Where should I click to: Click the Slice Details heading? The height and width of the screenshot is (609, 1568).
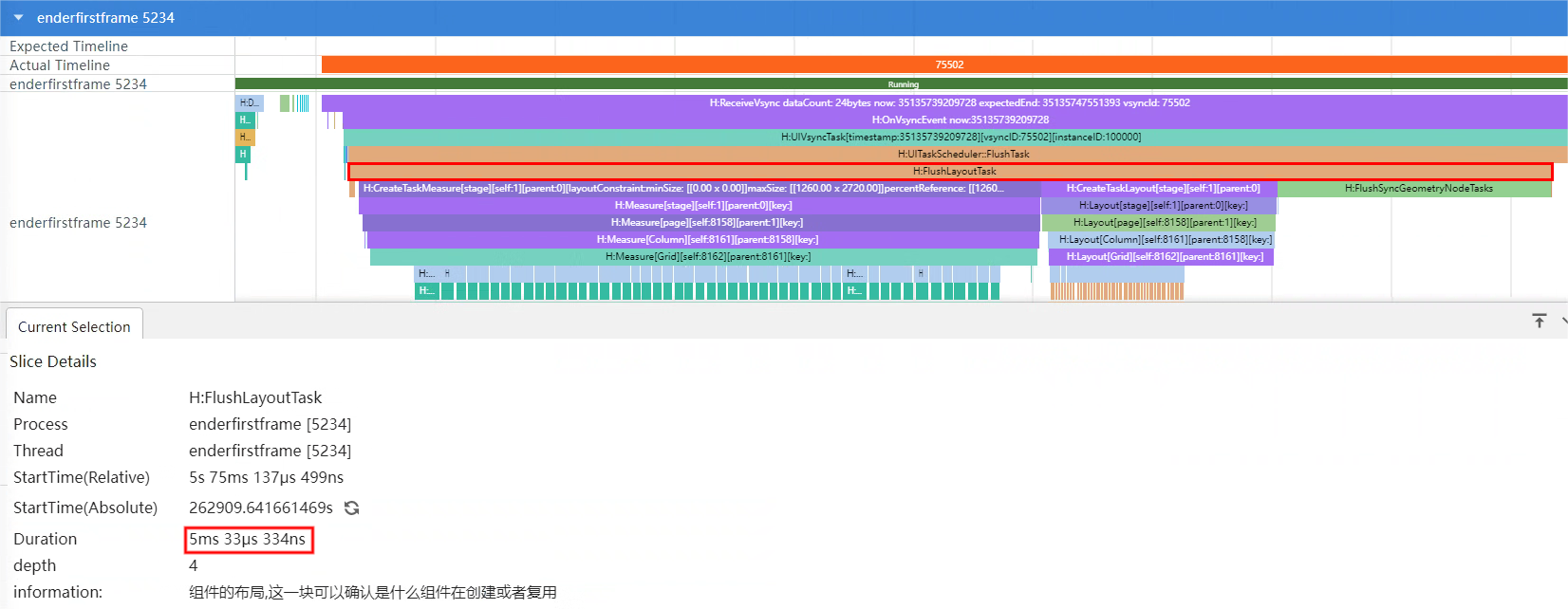pyautogui.click(x=53, y=361)
